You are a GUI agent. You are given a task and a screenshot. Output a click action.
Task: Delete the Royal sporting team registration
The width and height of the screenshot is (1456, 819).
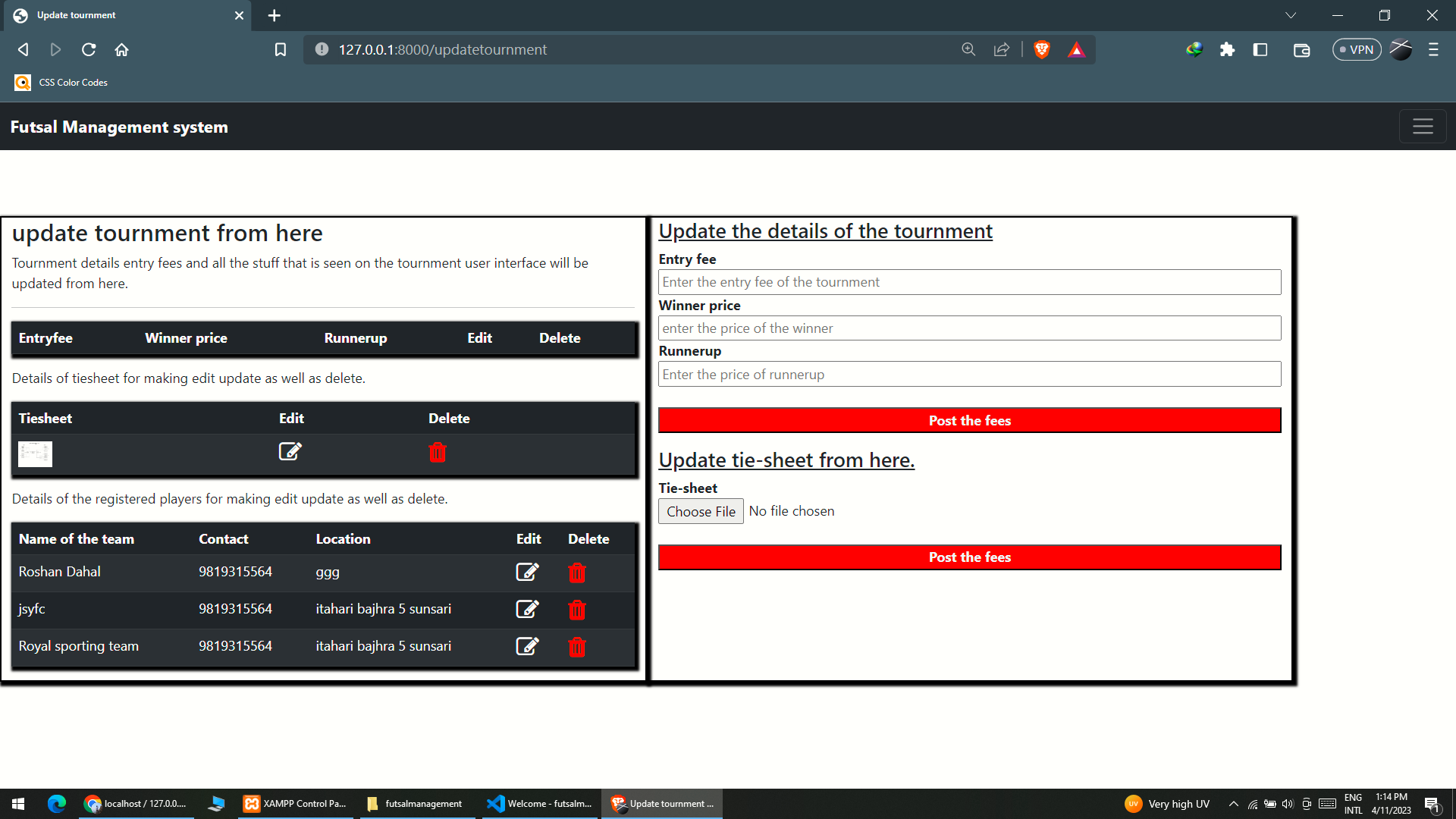pyautogui.click(x=576, y=647)
